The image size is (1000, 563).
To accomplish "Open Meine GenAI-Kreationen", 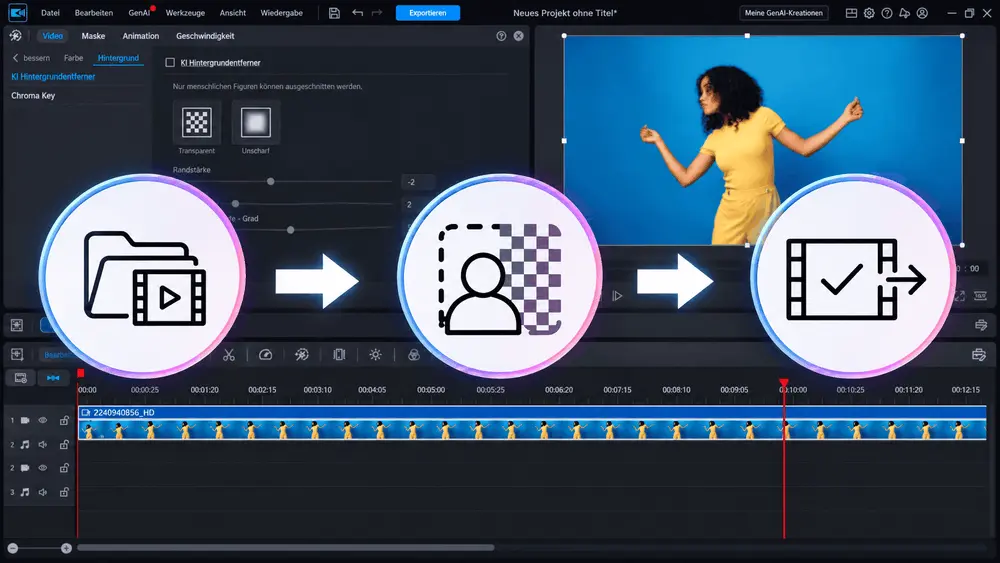I will pyautogui.click(x=784, y=13).
